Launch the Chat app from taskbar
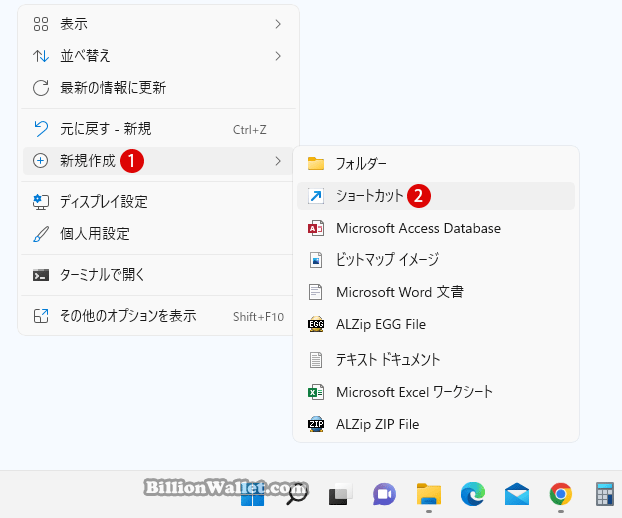Viewport: 622px width, 518px height. pos(384,494)
